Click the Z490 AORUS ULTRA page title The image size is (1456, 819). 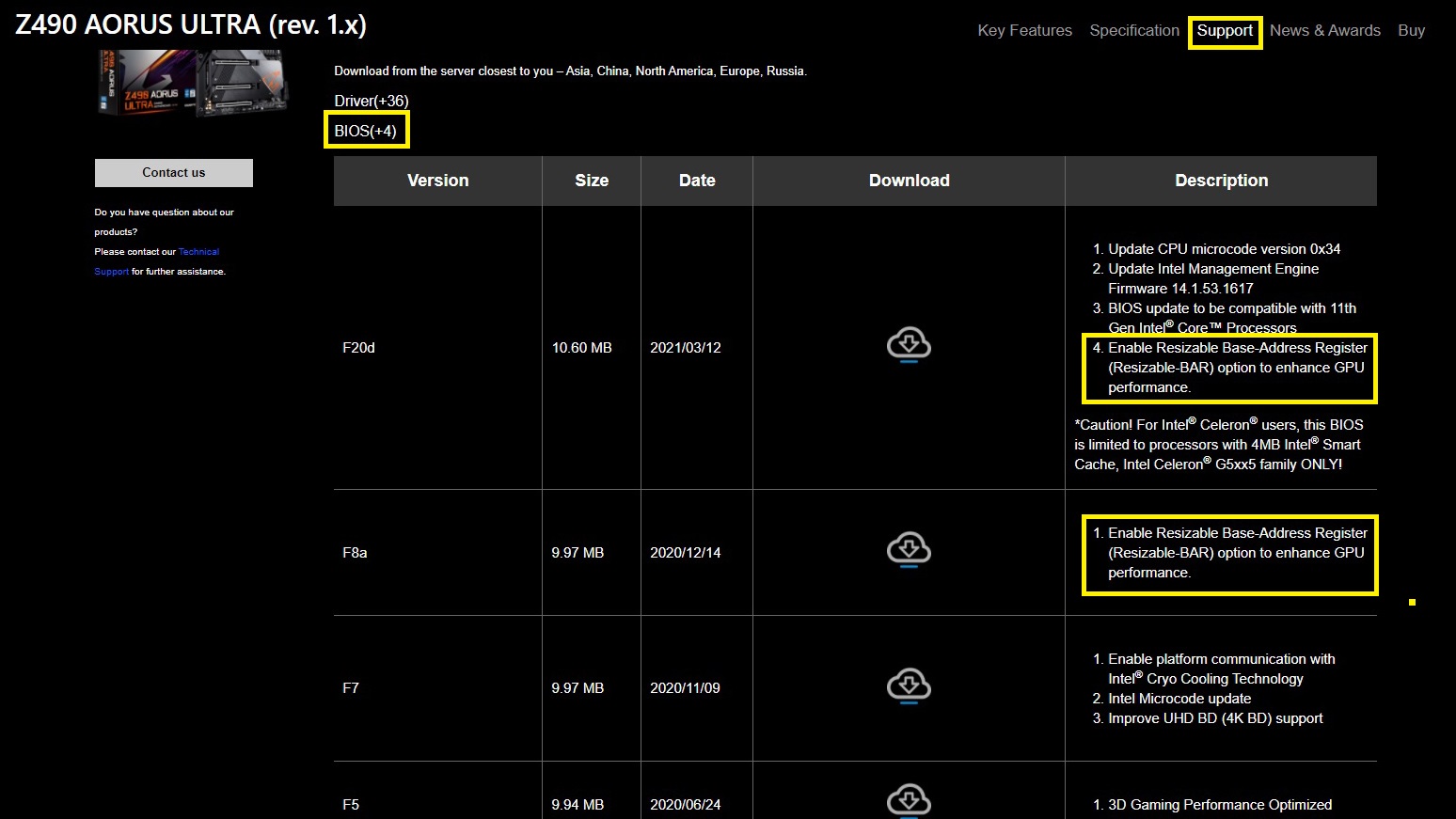point(191,24)
